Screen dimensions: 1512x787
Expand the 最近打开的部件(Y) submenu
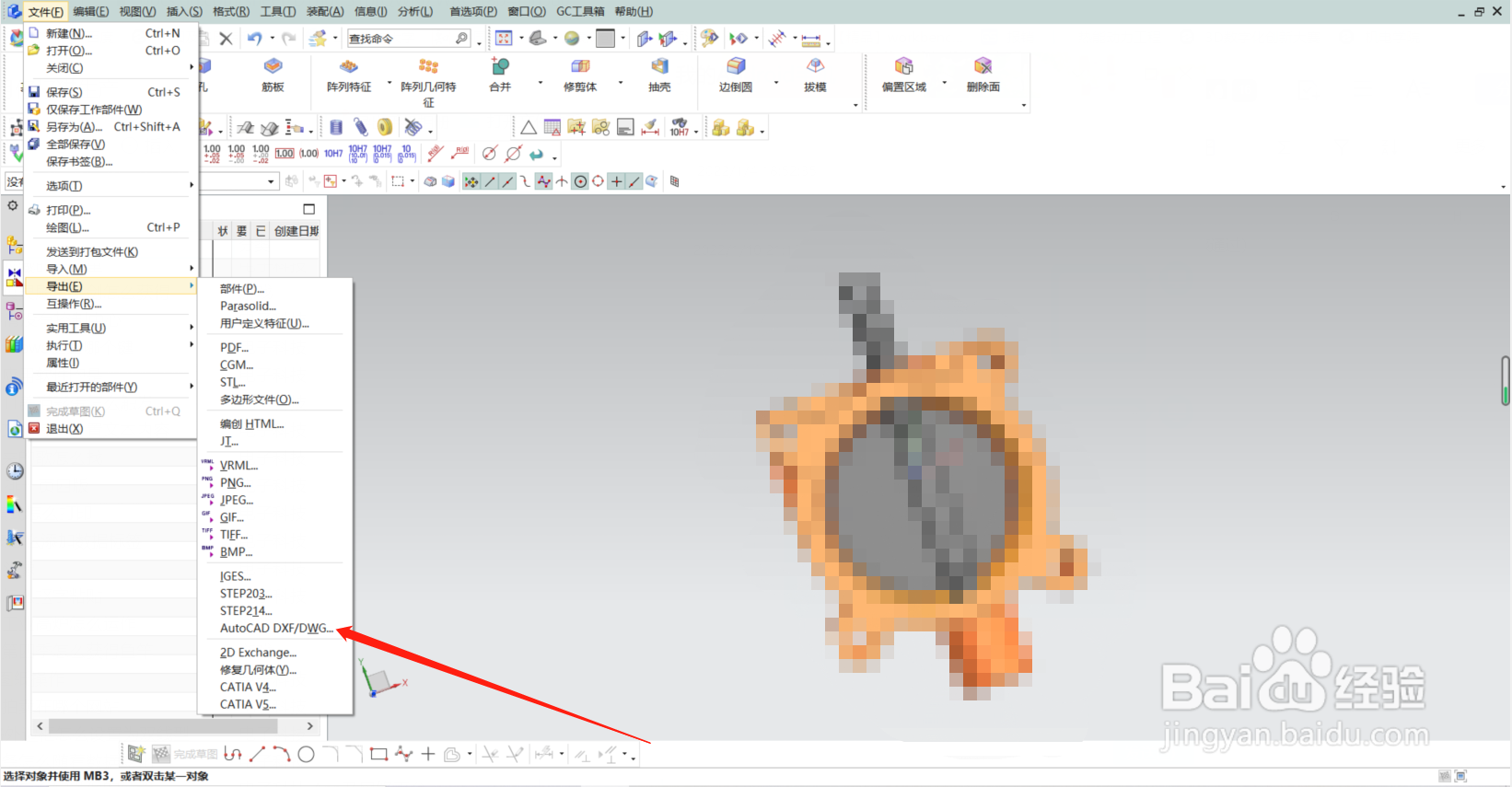tap(112, 387)
